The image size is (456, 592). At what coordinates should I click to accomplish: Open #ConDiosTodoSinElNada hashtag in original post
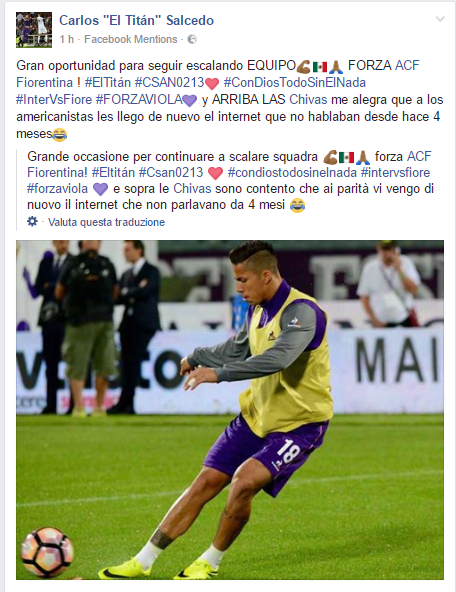click(x=295, y=82)
